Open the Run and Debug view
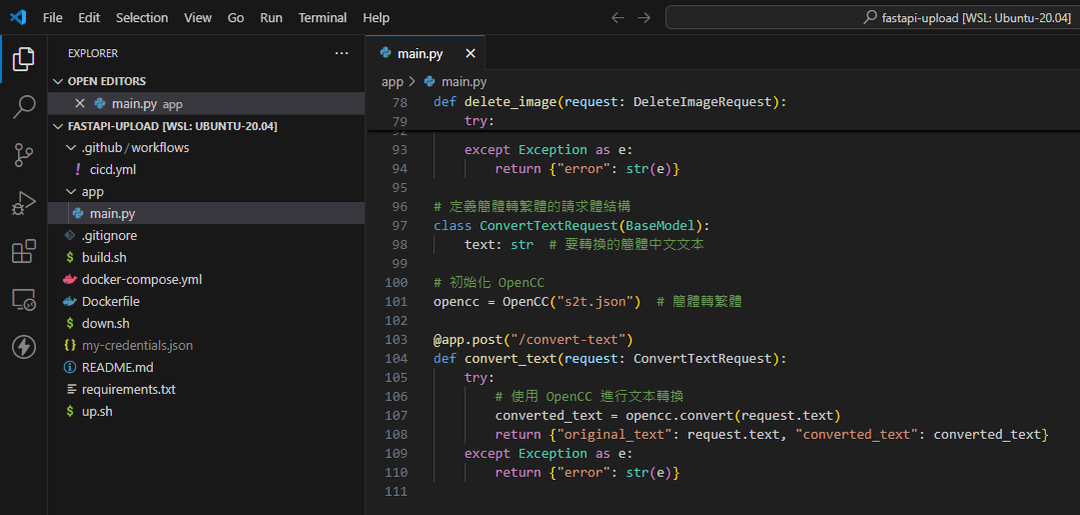The height and width of the screenshot is (515, 1080). coord(23,203)
